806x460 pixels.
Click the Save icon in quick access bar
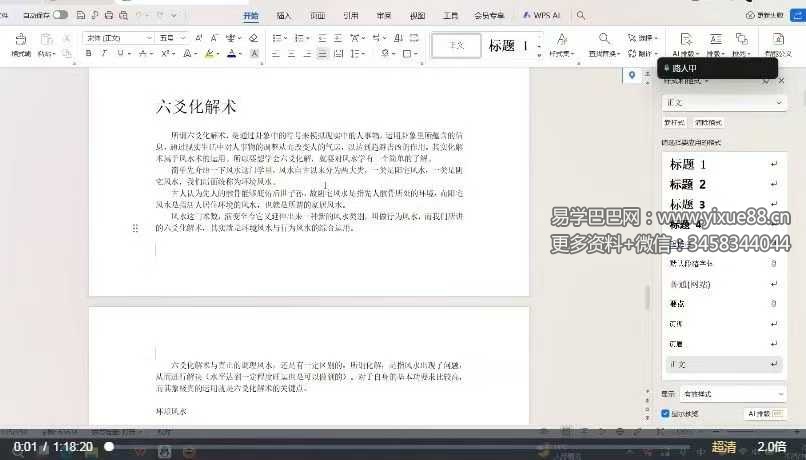click(x=81, y=15)
